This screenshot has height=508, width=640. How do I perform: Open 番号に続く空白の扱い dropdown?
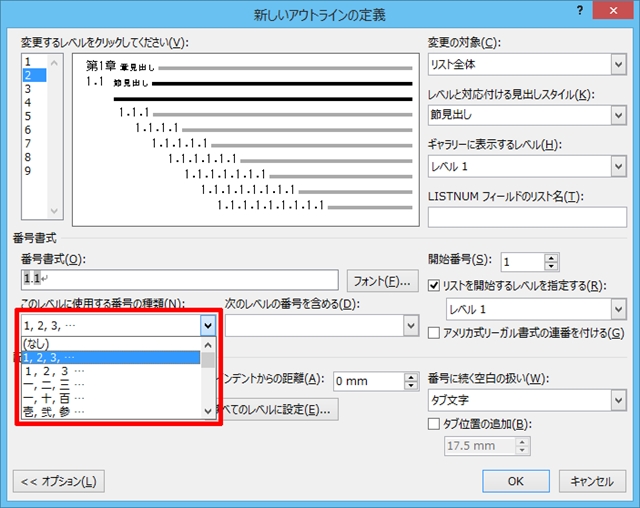point(618,400)
